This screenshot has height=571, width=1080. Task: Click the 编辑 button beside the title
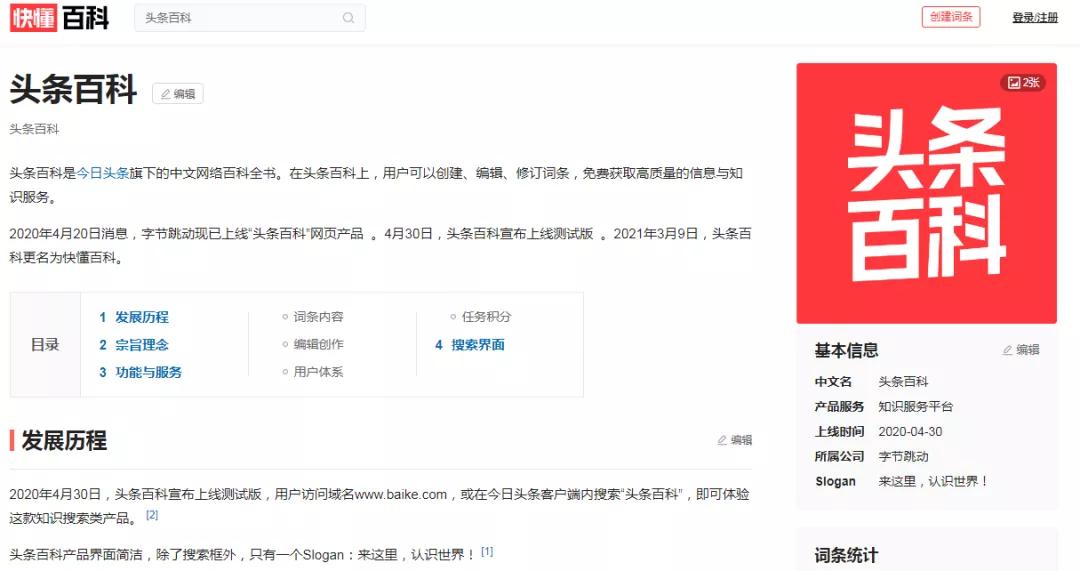click(178, 94)
